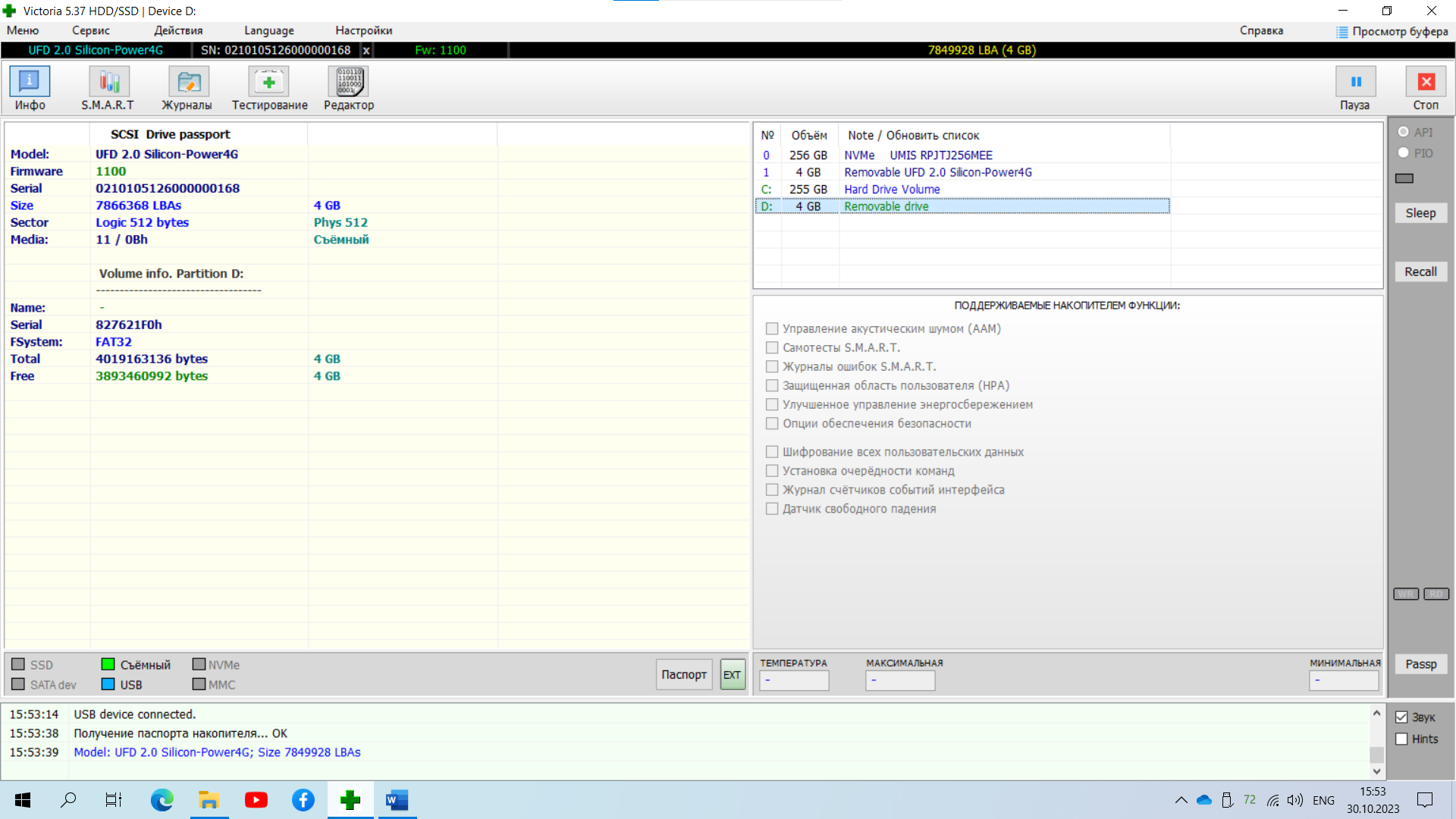Click the МАКСИМАЛЬНАЯ value field

pos(900,680)
